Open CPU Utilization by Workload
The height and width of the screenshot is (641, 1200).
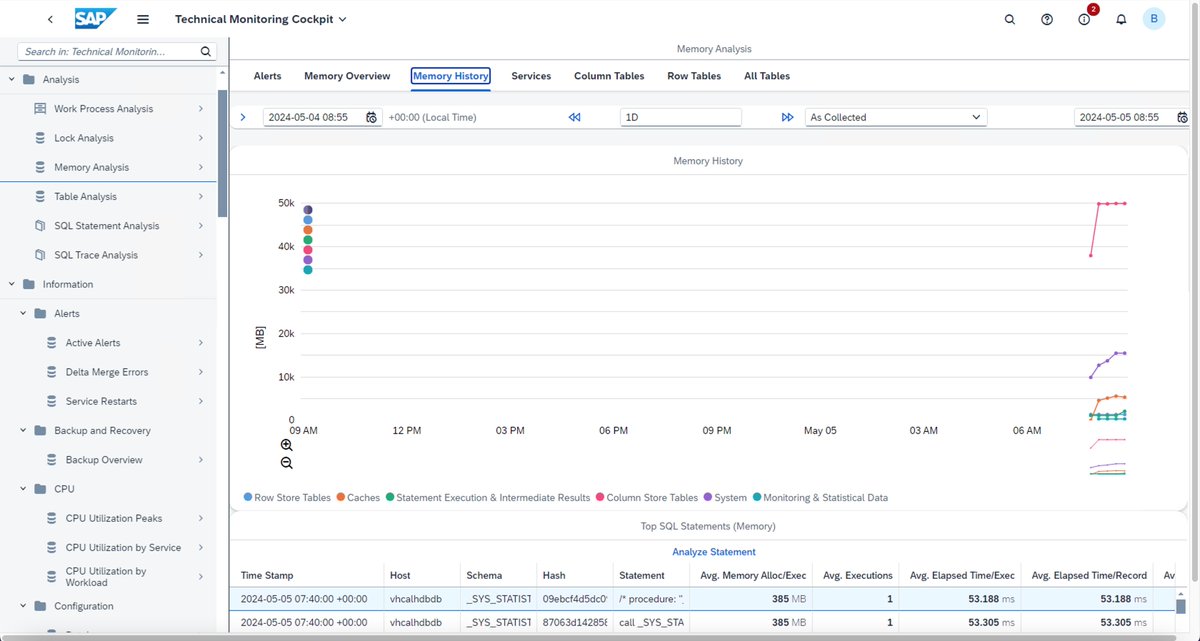(x=108, y=577)
